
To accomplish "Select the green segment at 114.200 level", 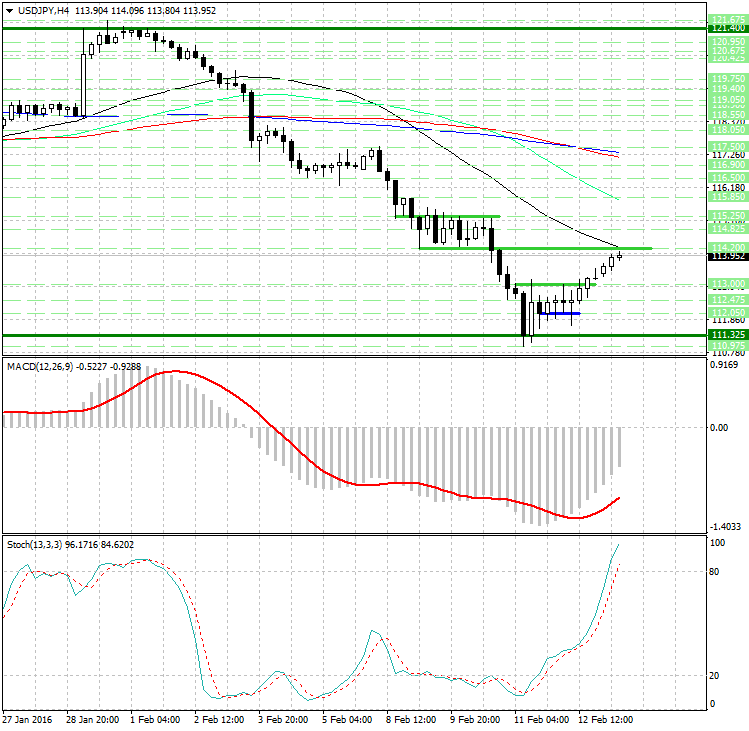I will click(x=535, y=248).
